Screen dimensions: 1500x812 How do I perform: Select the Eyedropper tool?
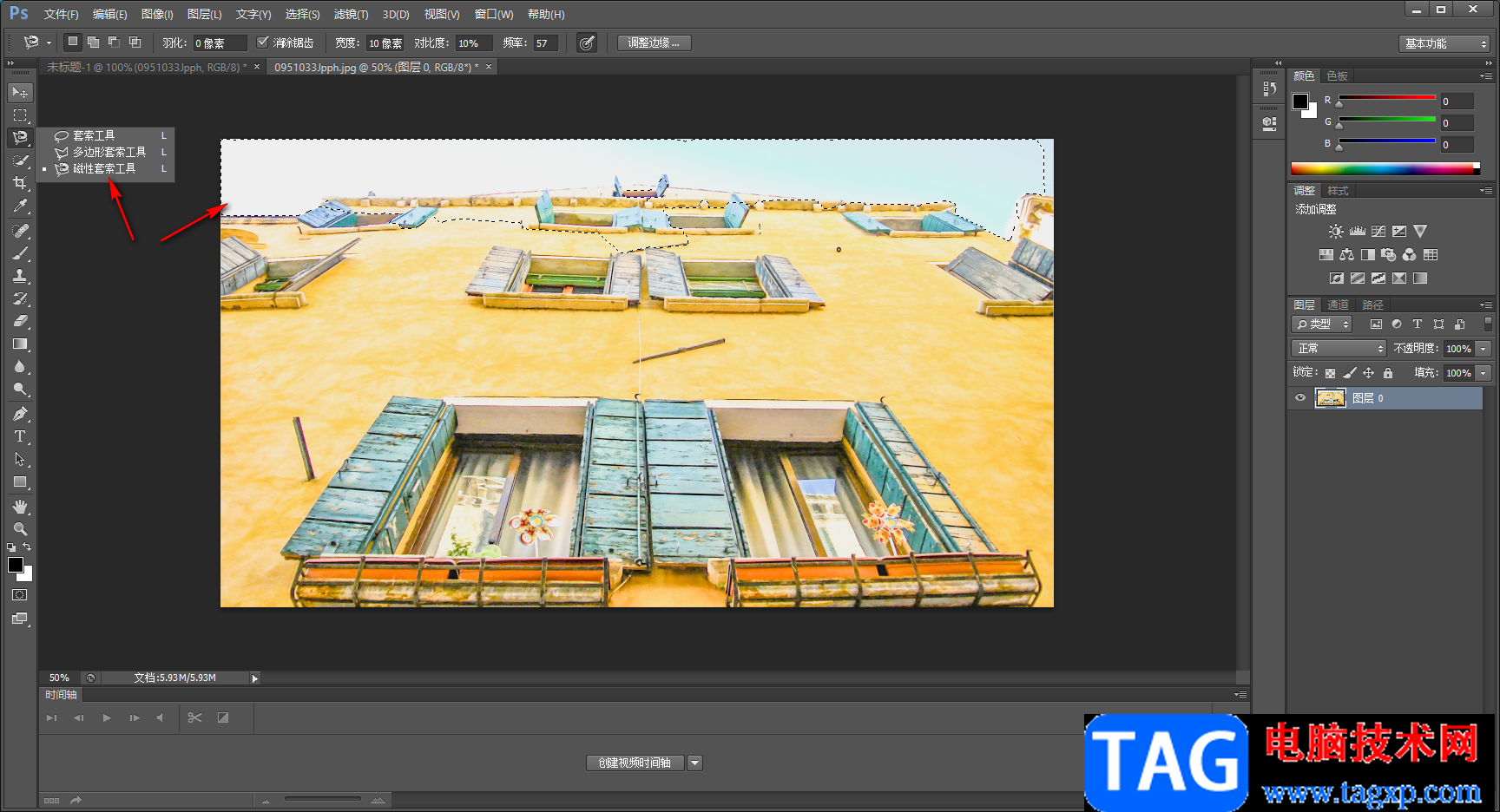click(x=19, y=206)
